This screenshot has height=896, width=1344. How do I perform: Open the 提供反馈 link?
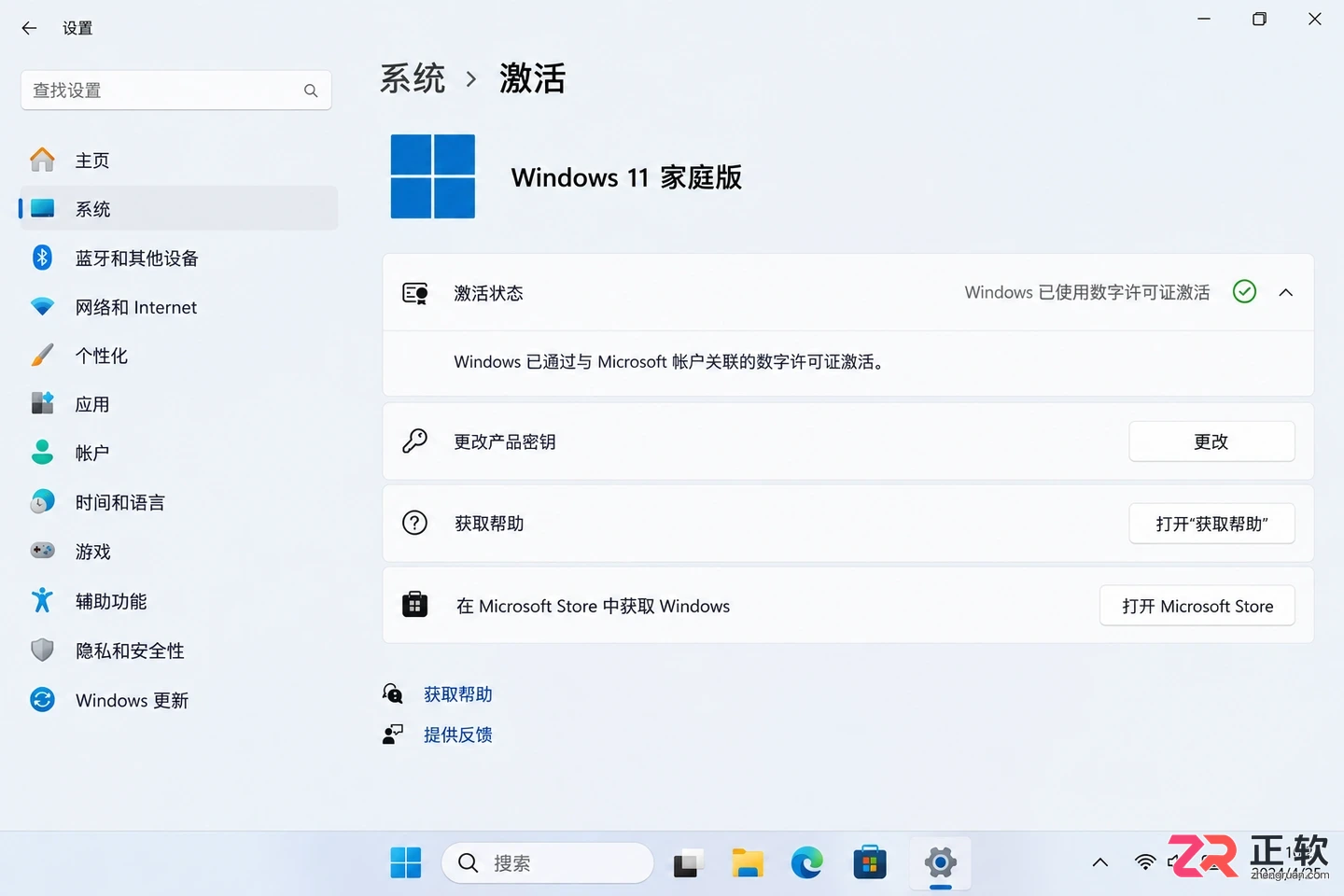(x=457, y=735)
